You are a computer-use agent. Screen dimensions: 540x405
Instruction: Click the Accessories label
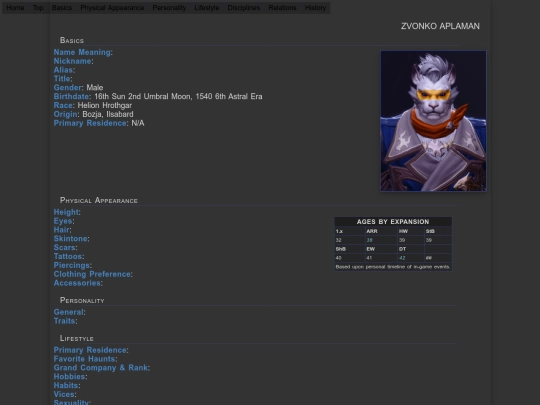click(77, 283)
